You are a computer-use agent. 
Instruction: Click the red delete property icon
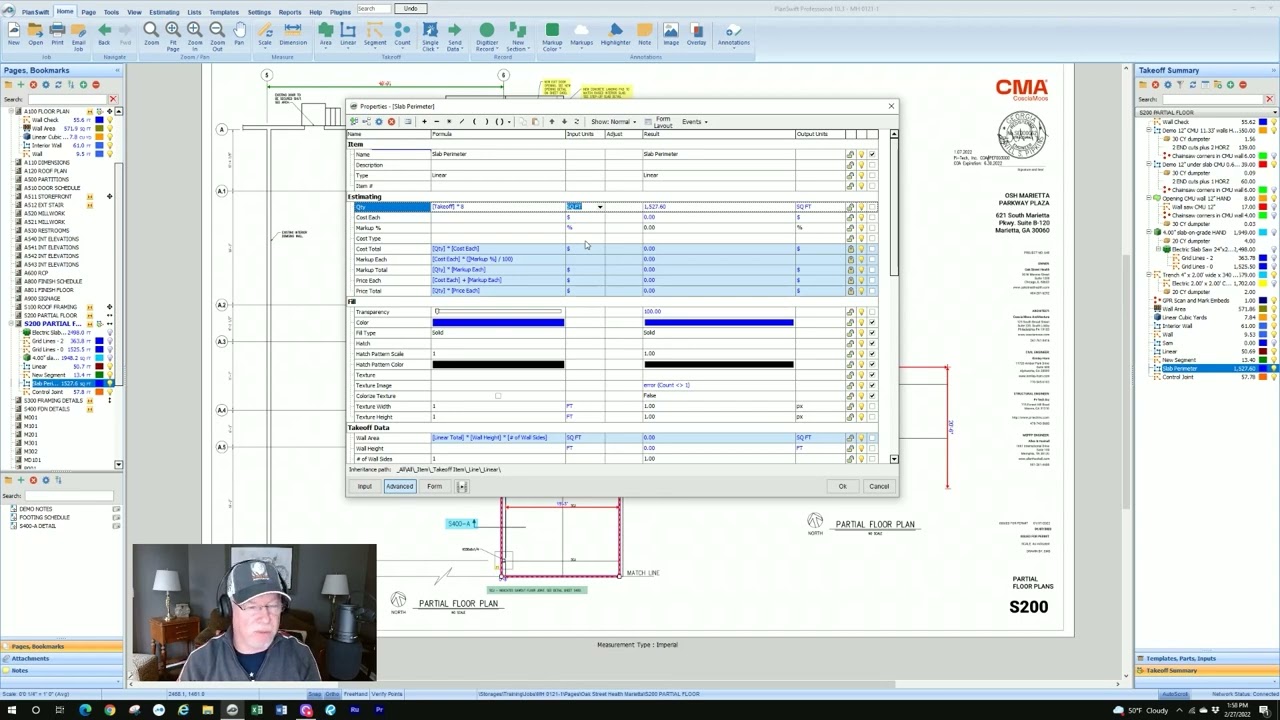click(x=391, y=122)
